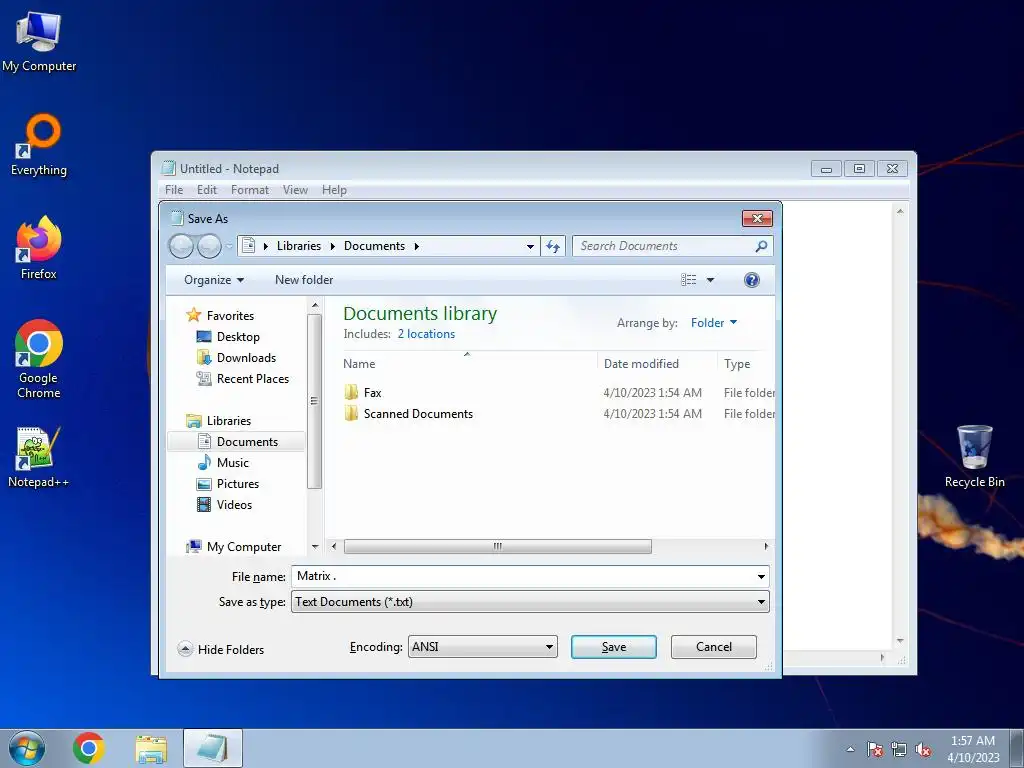Open the Encoding ANSI dropdown
1024x768 pixels.
pyautogui.click(x=483, y=647)
